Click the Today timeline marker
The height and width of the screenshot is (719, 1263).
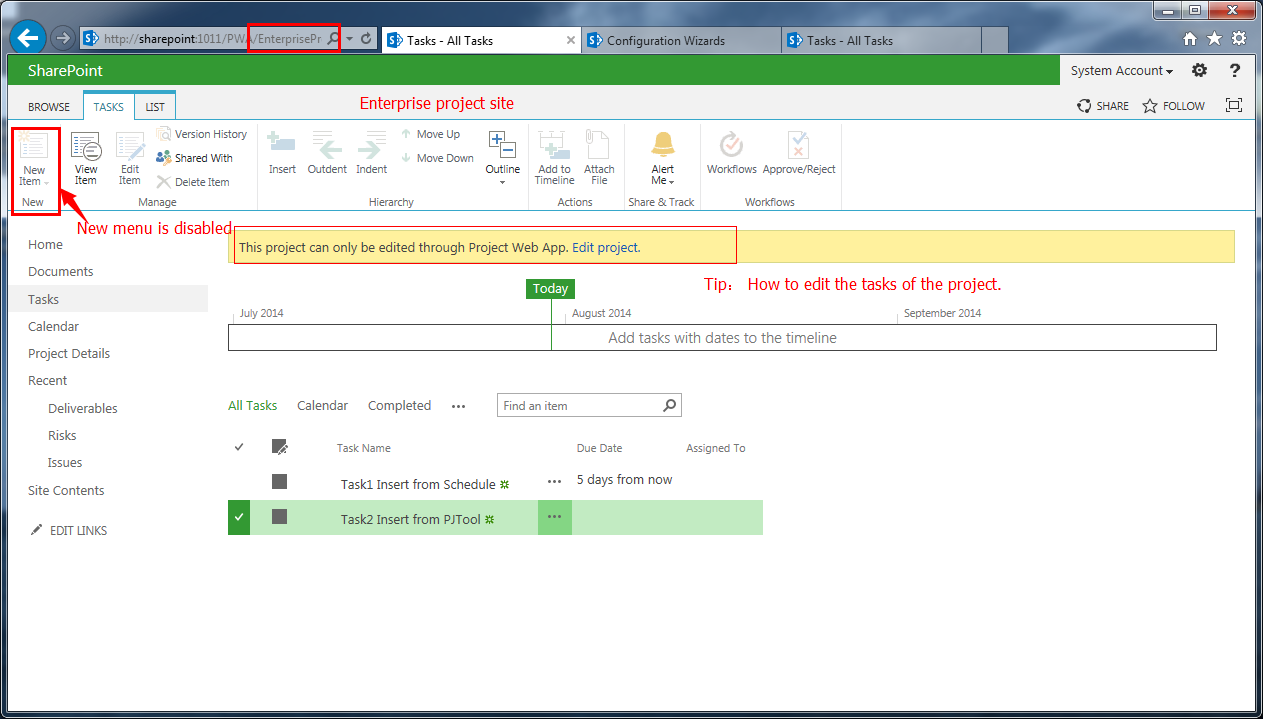click(550, 289)
